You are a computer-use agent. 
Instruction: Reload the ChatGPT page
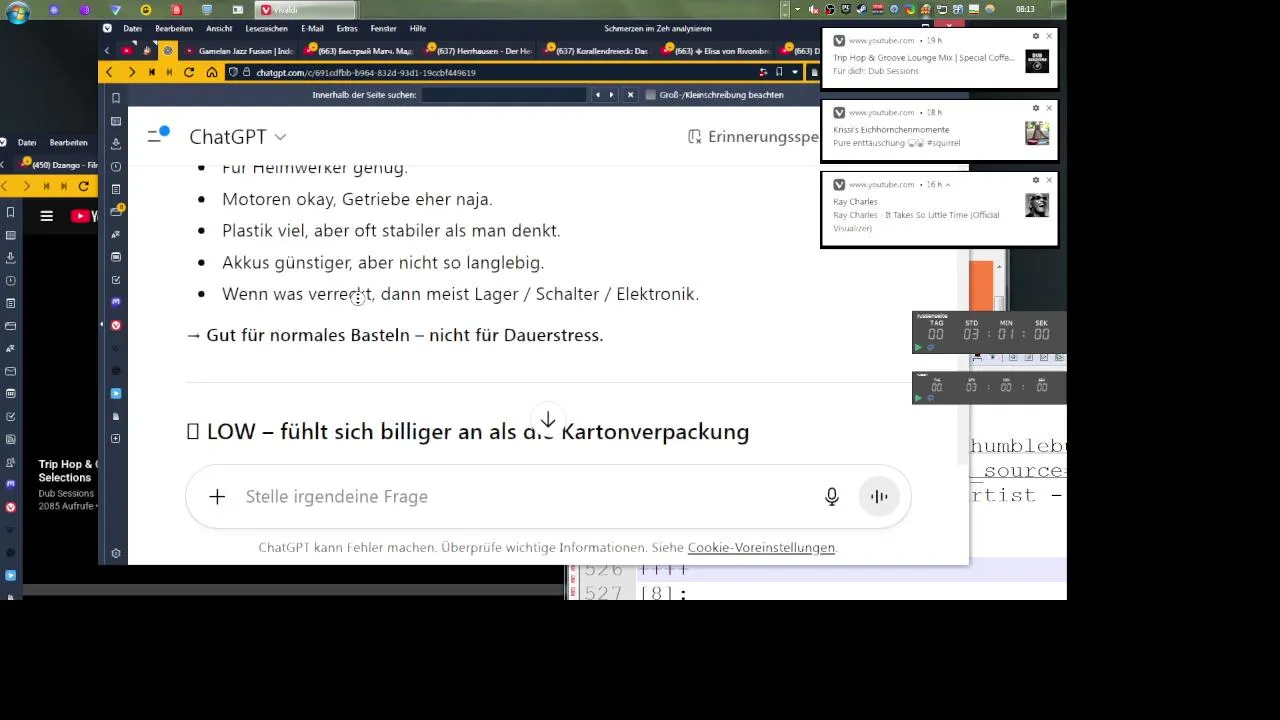191,72
